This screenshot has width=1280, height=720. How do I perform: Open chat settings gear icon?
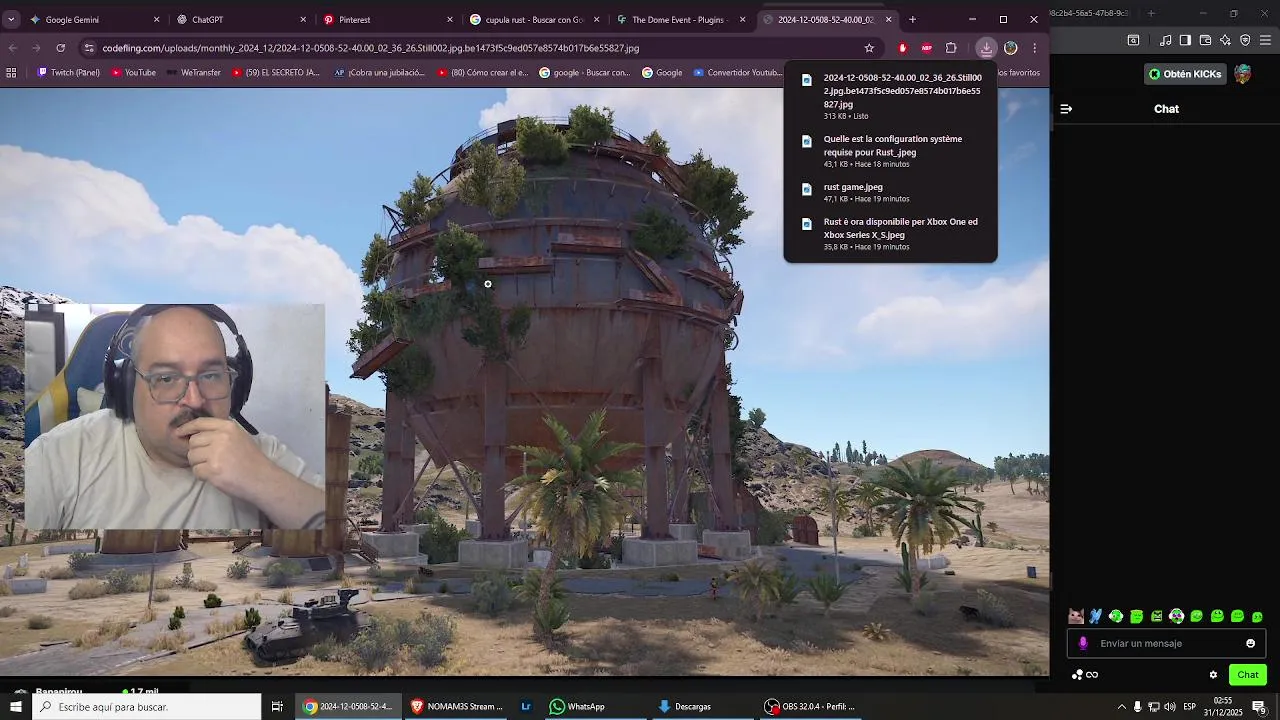(1213, 675)
